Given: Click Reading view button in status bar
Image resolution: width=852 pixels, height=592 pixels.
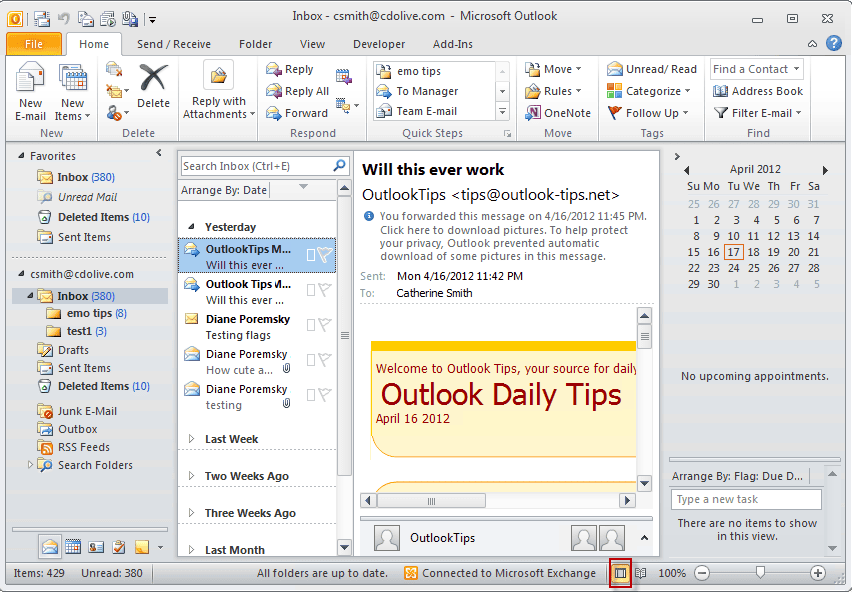Looking at the screenshot, I should point(641,573).
